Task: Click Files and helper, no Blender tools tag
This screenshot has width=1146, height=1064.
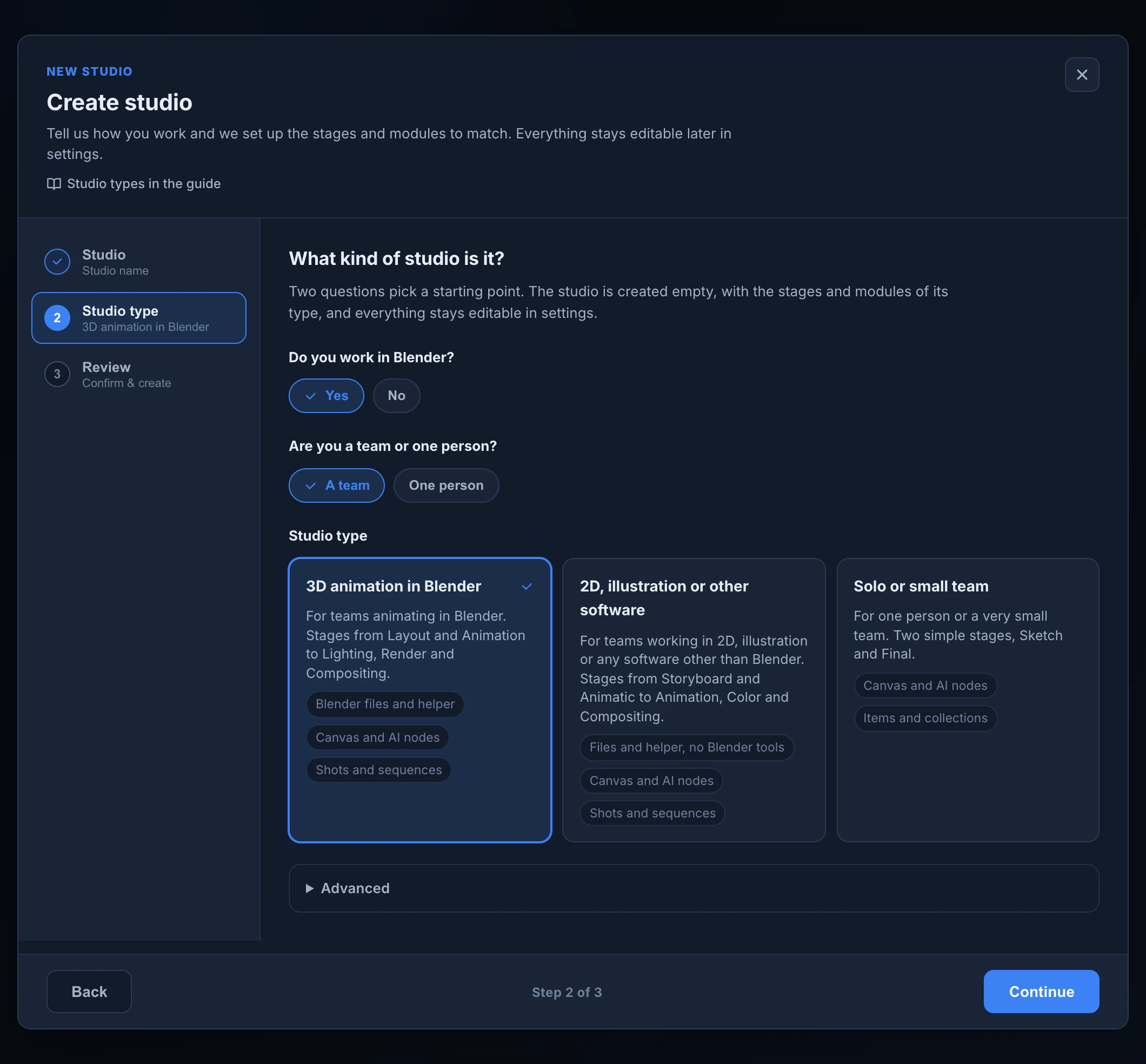Action: [687, 747]
